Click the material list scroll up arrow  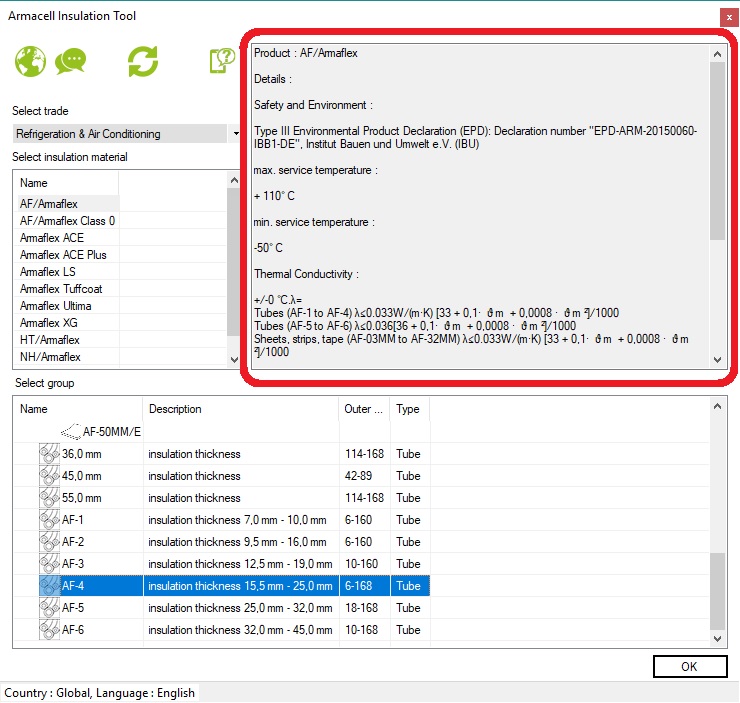(x=234, y=180)
